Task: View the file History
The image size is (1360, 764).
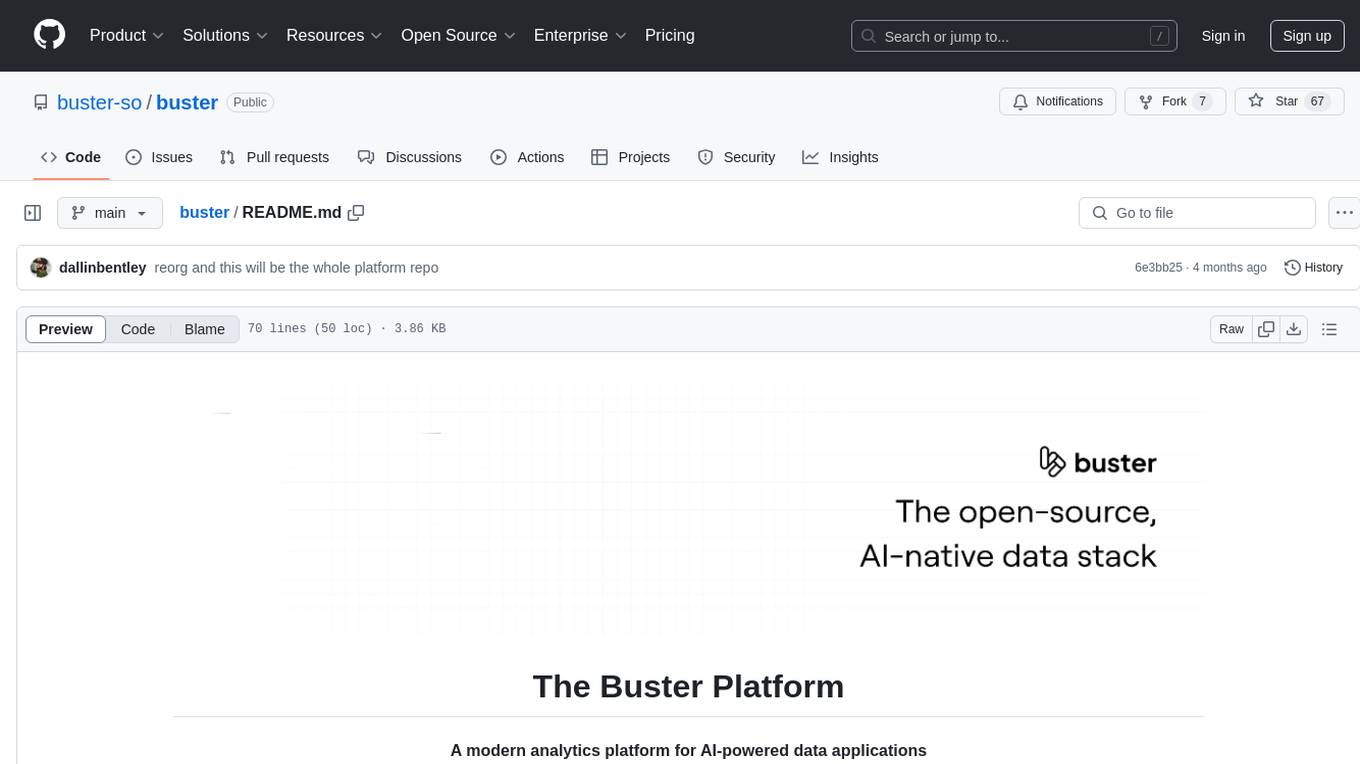Action: coord(1313,268)
